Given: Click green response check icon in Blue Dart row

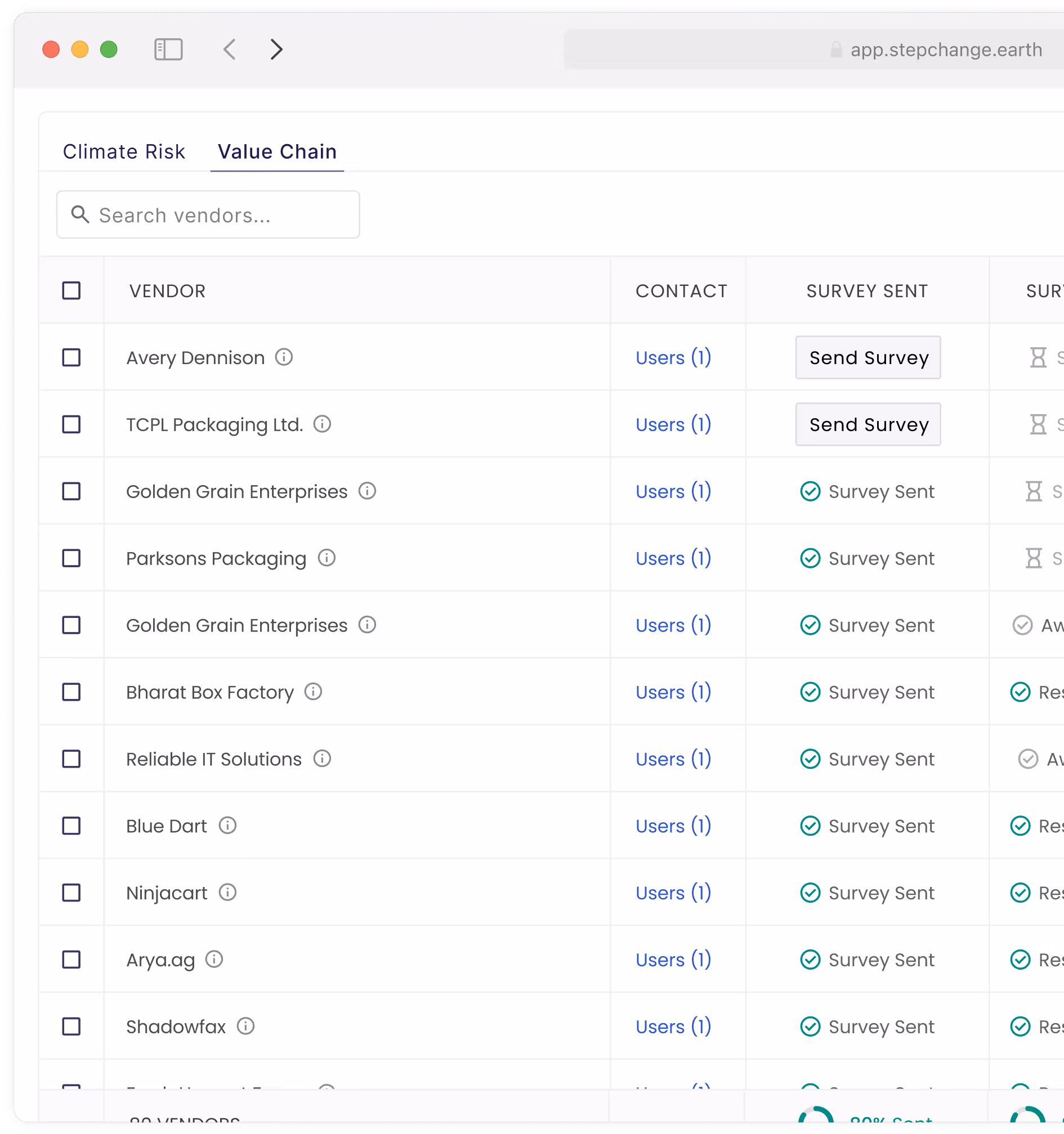Looking at the screenshot, I should [1020, 826].
